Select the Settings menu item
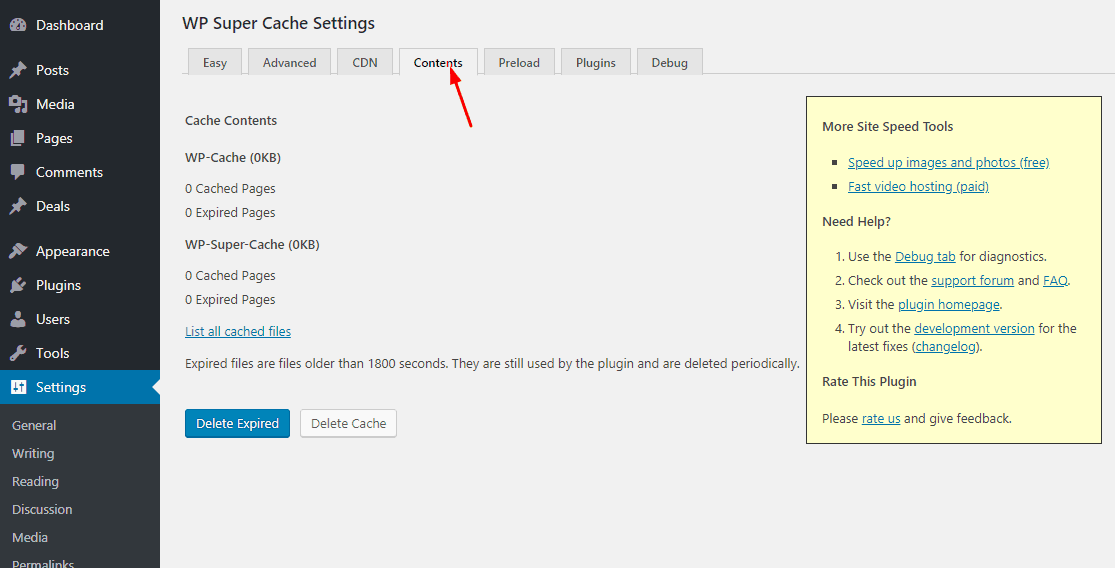Viewport: 1115px width, 568px height. coord(80,387)
